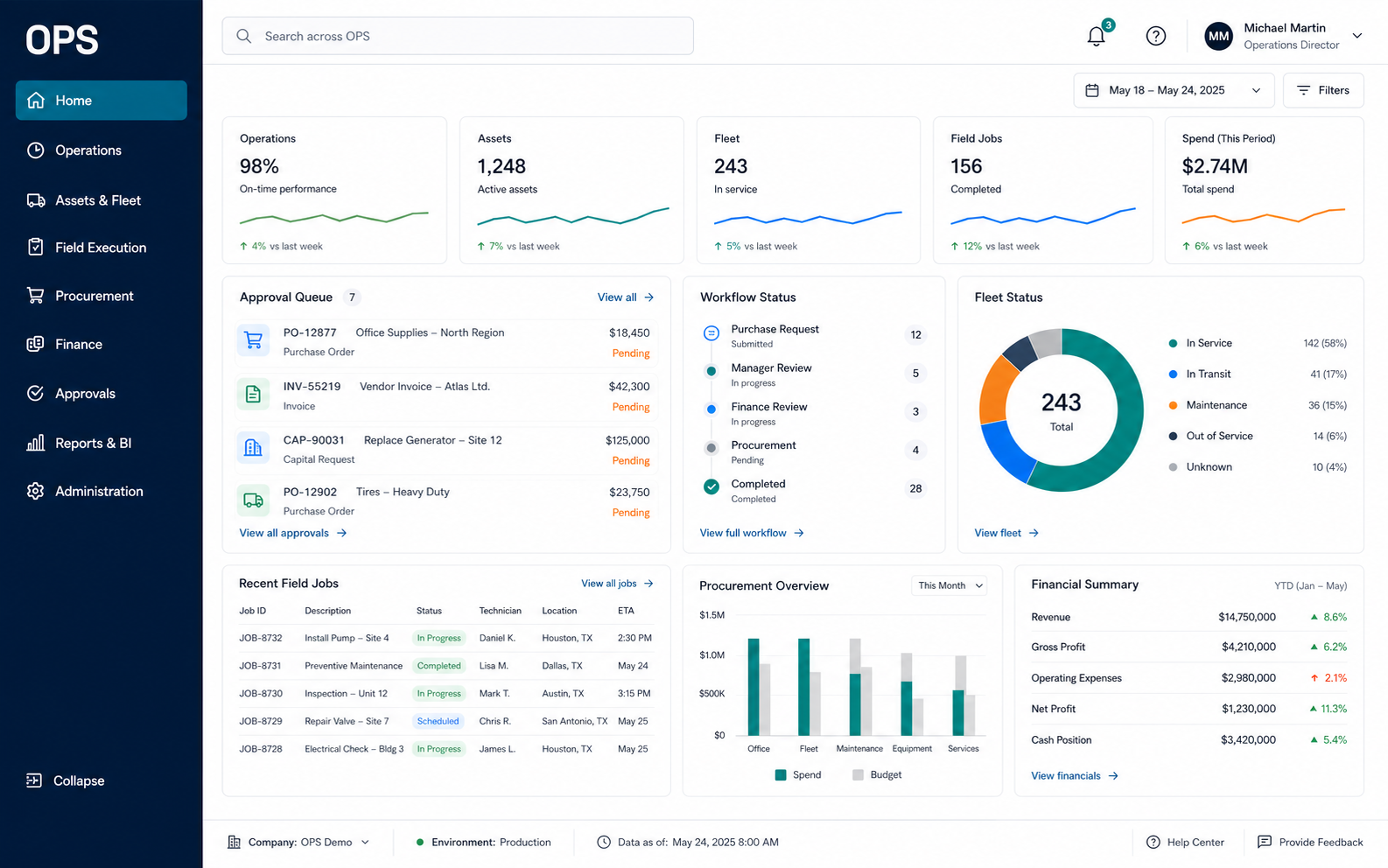Click the Purchase Request status icon
The height and width of the screenshot is (868, 1388).
pos(712,332)
